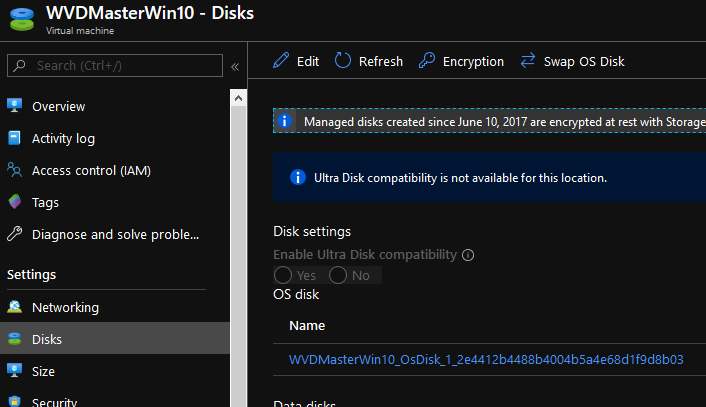The width and height of the screenshot is (706, 407).
Task: Select Disks settings item
Action: click(115, 339)
